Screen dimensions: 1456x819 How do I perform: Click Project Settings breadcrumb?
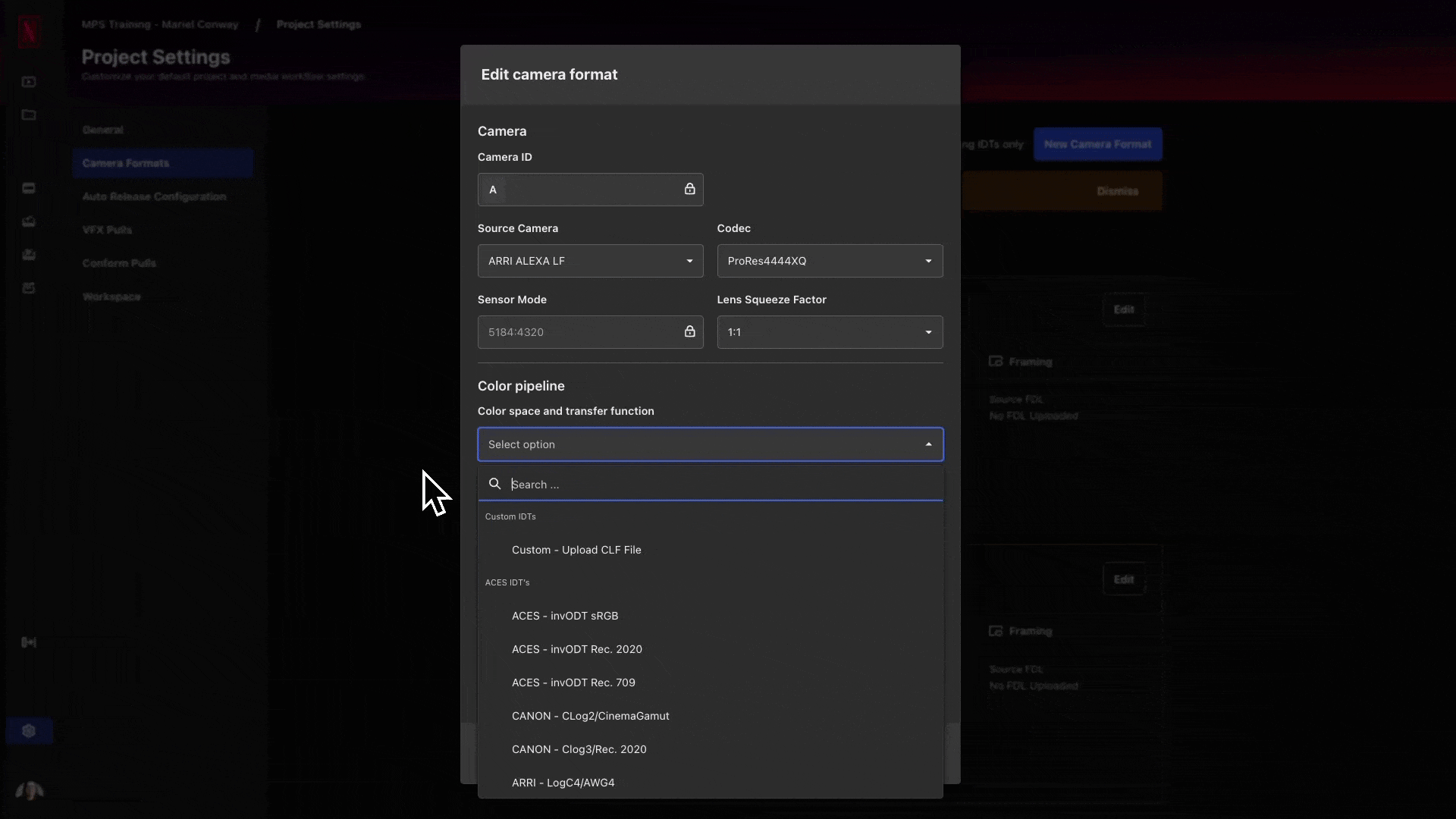click(318, 24)
